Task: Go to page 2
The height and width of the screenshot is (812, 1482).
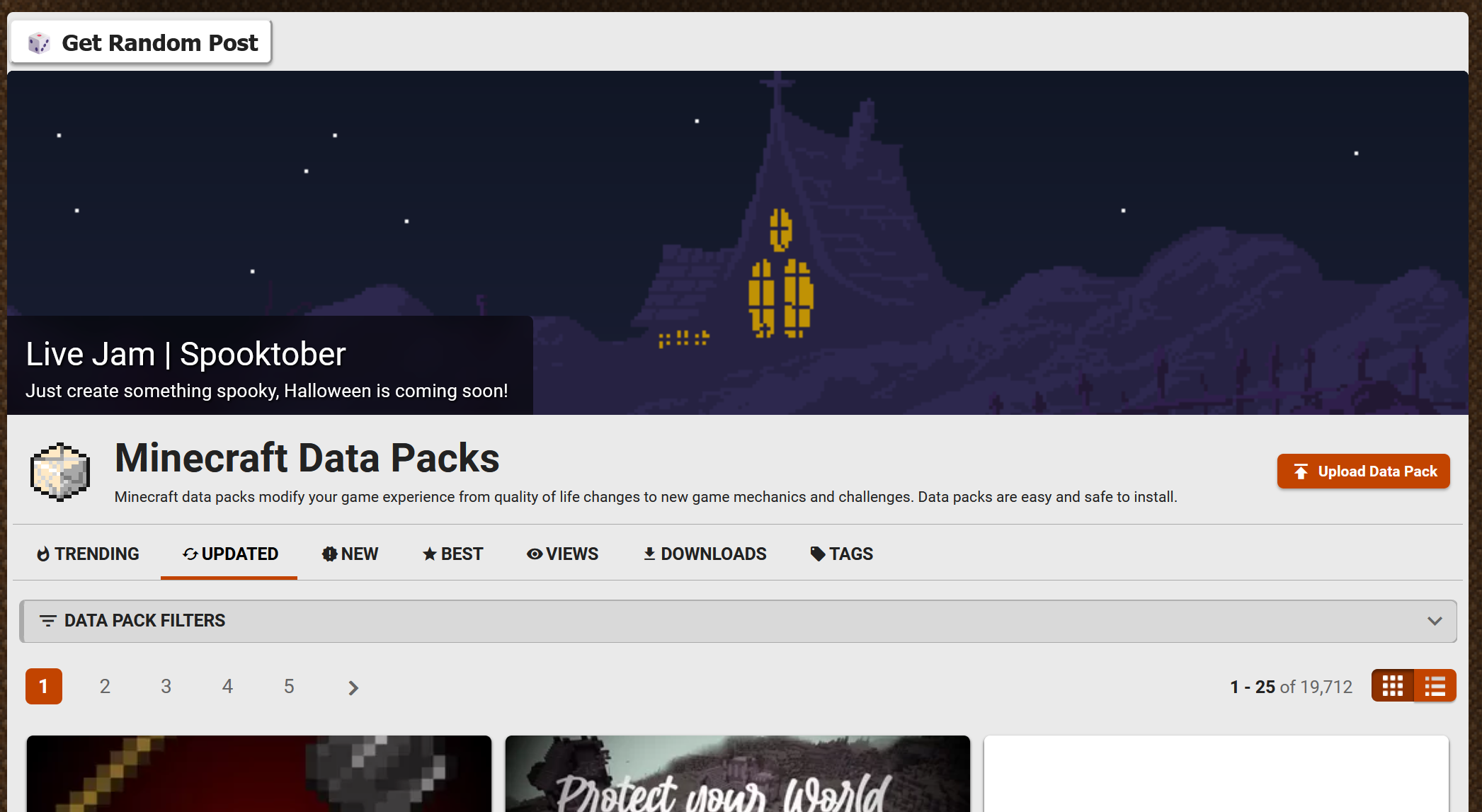Action: pyautogui.click(x=105, y=686)
